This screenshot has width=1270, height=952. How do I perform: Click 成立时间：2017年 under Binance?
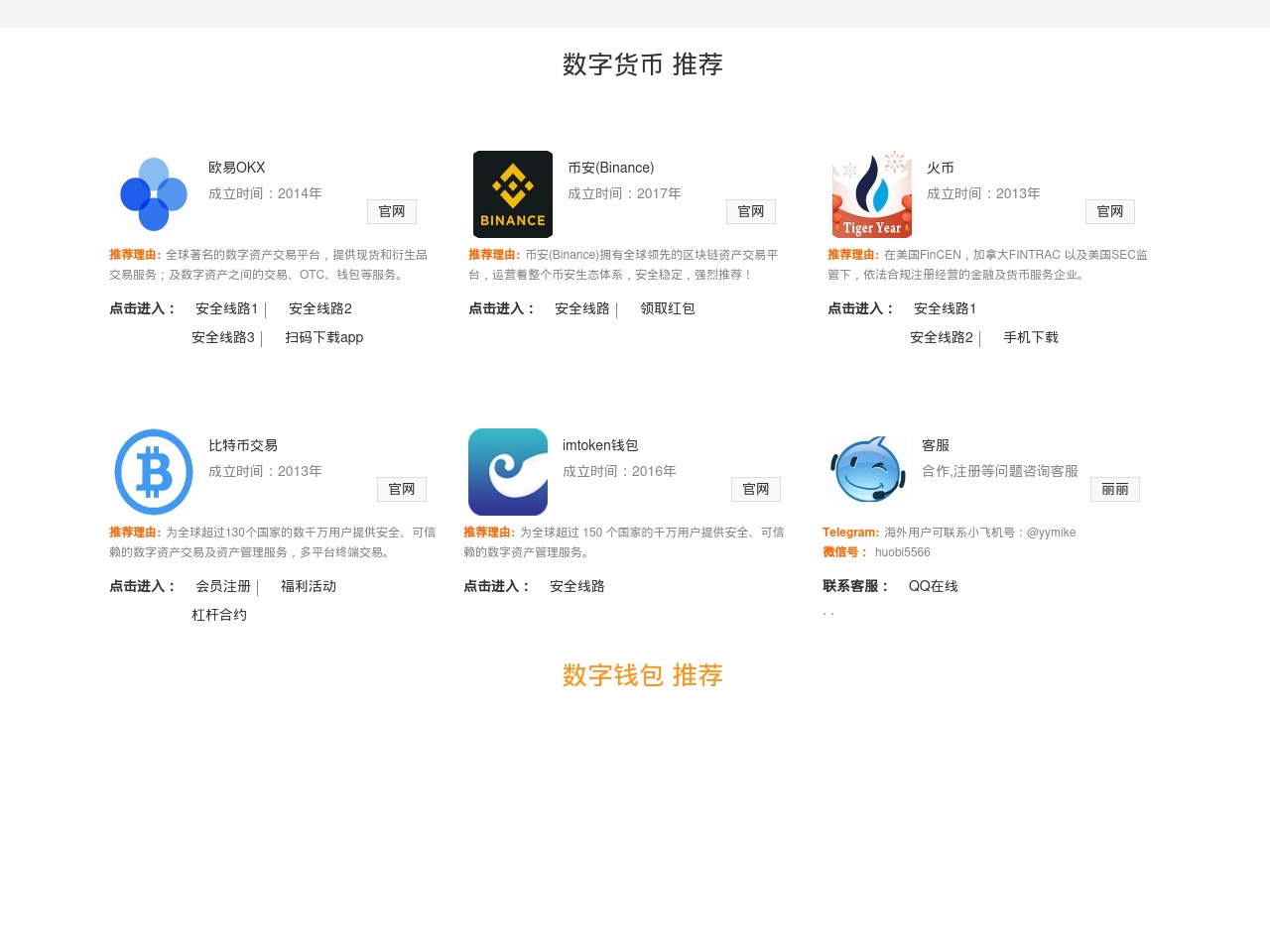point(624,193)
